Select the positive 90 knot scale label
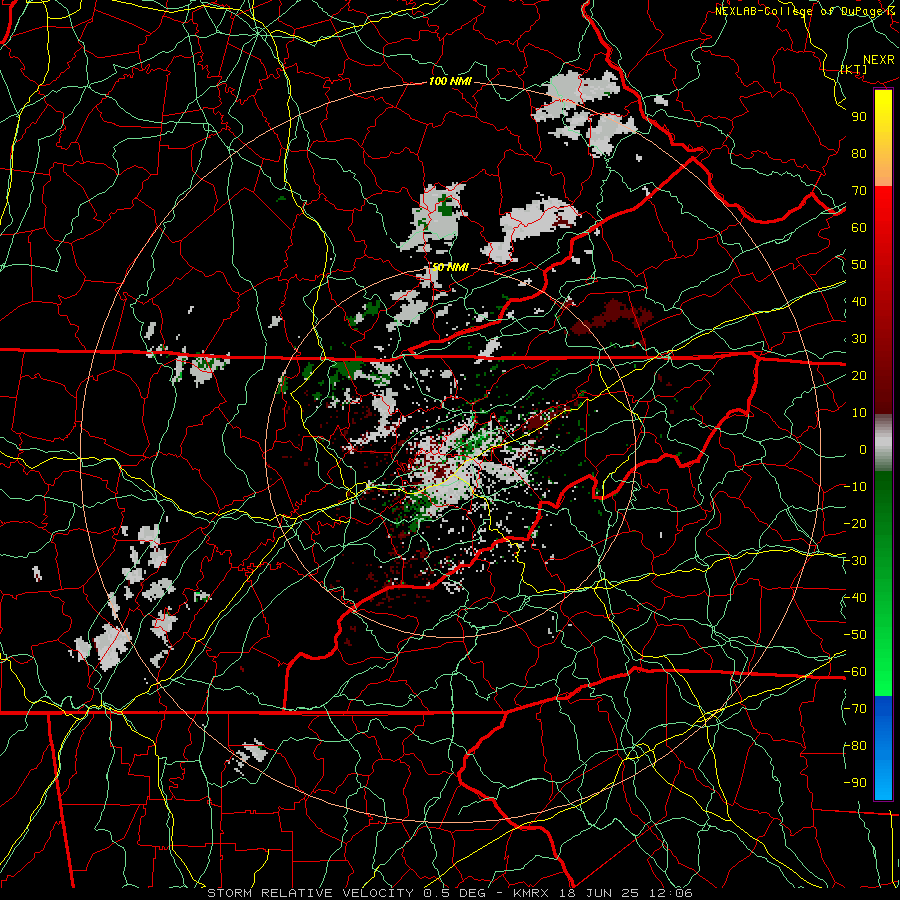900x900 pixels. pos(859,117)
